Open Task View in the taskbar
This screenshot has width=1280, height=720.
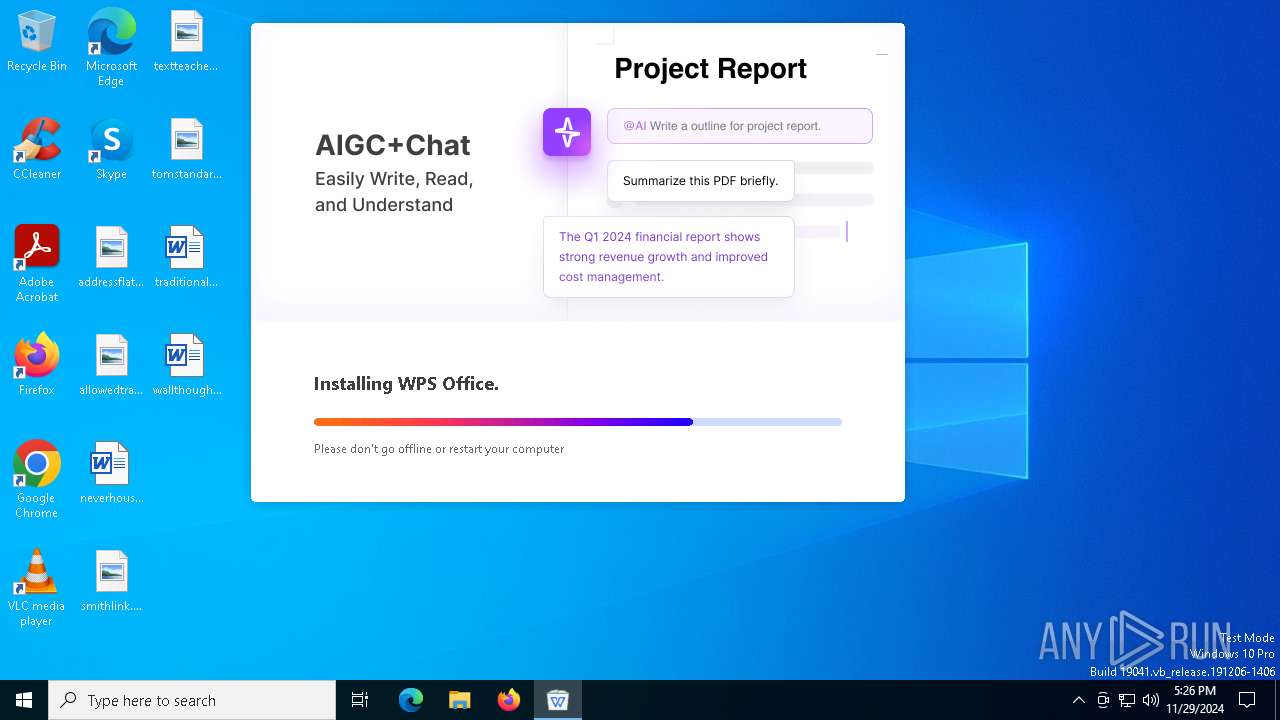(360, 700)
